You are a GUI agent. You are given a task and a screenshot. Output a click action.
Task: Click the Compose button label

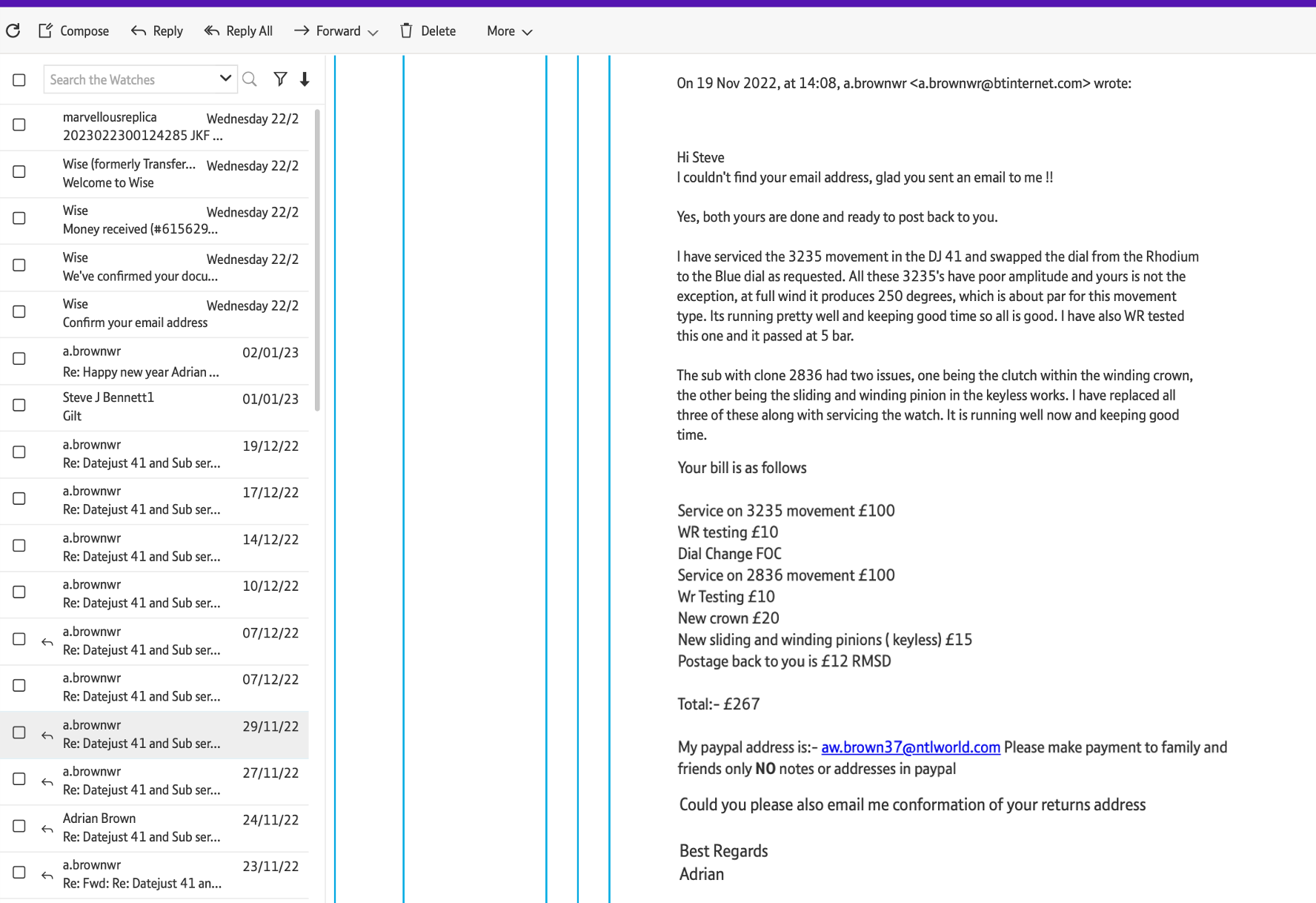(84, 31)
